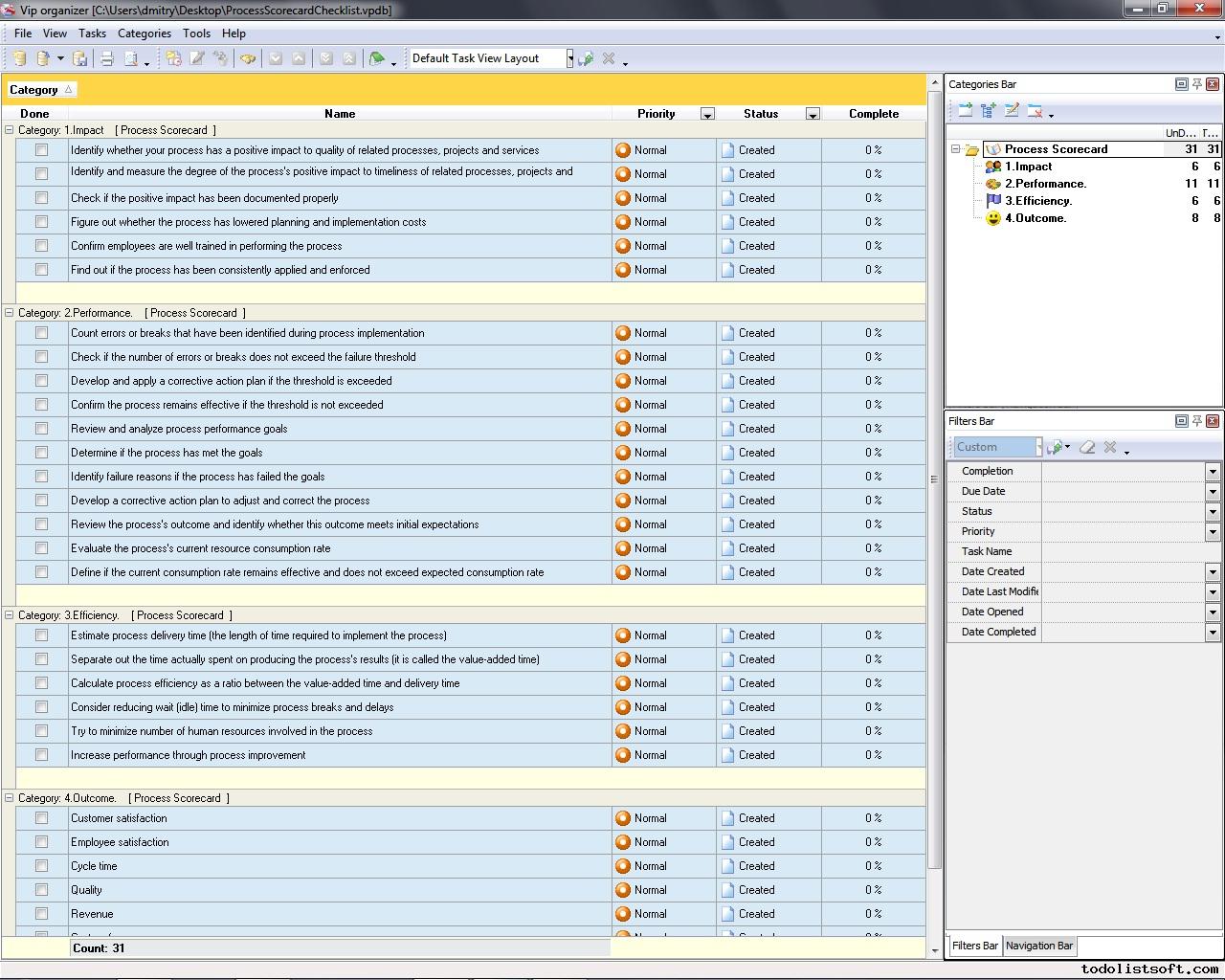Mark 'Increase performance through process improvement' as done
Viewport: 1225px width, 980px height.
click(41, 755)
